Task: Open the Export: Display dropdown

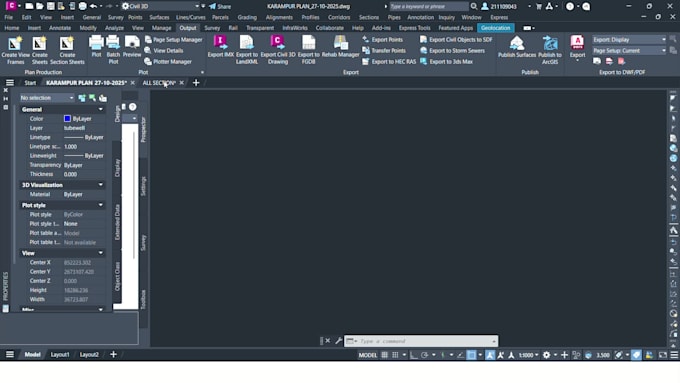Action: tap(629, 39)
